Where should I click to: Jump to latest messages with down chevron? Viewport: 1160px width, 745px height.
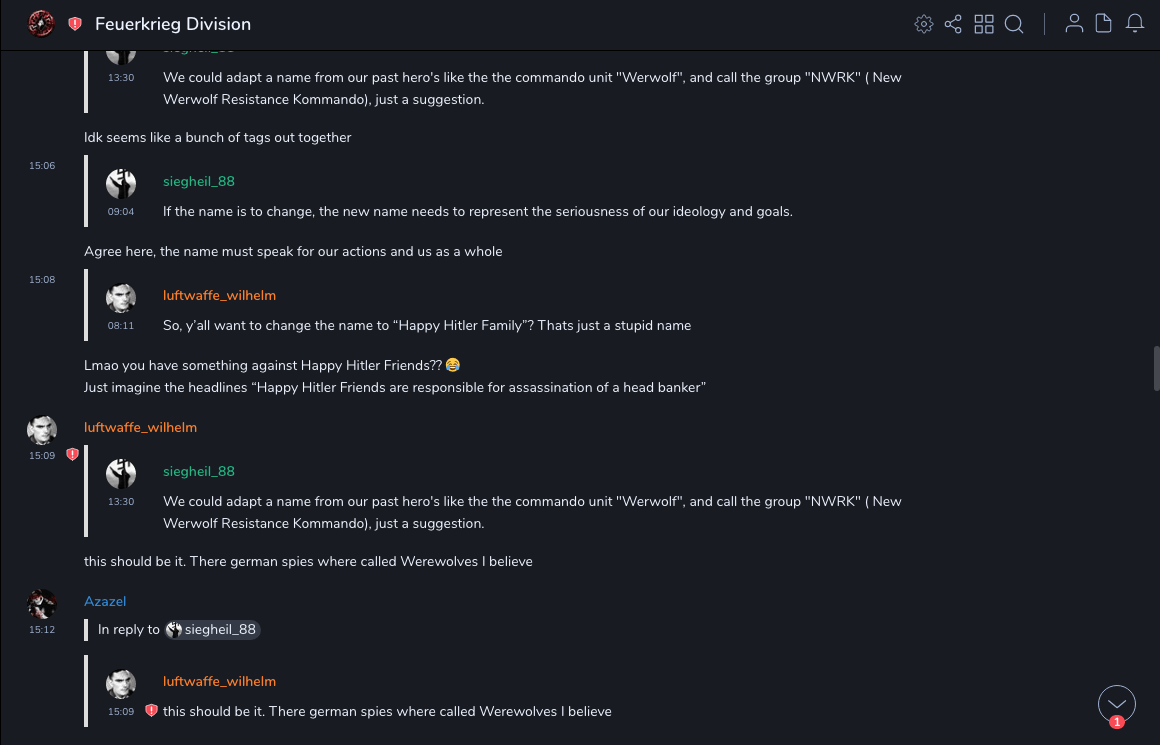point(1117,704)
